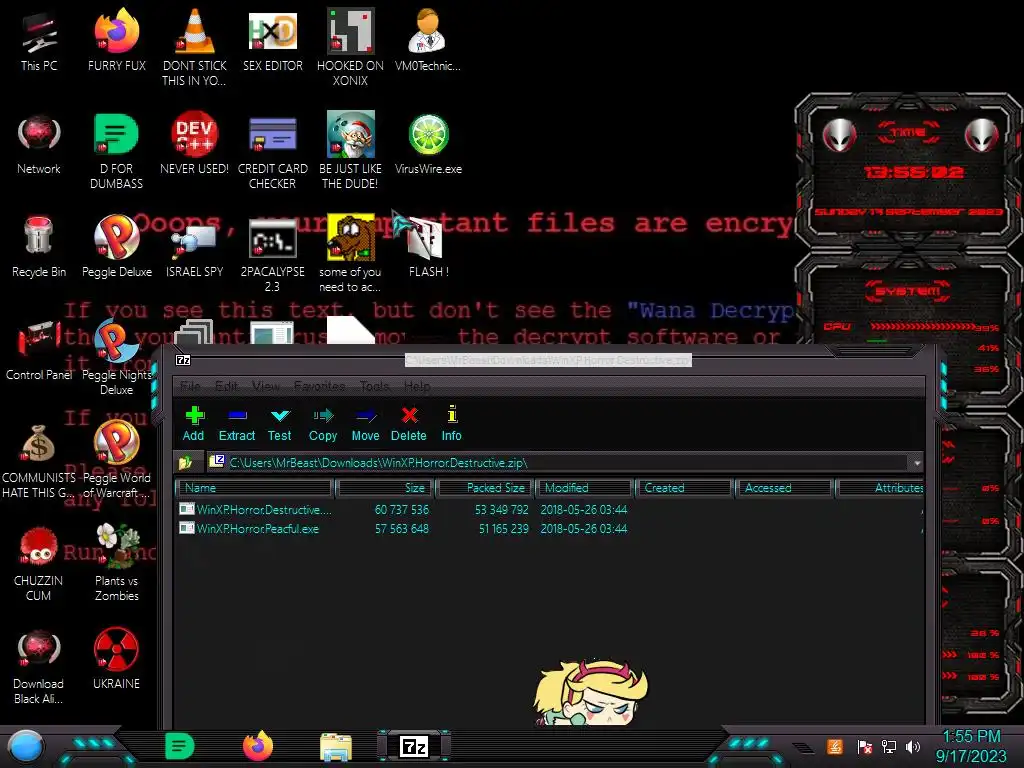The width and height of the screenshot is (1024, 768).
Task: Click the volume speaker tray icon
Action: tap(913, 746)
